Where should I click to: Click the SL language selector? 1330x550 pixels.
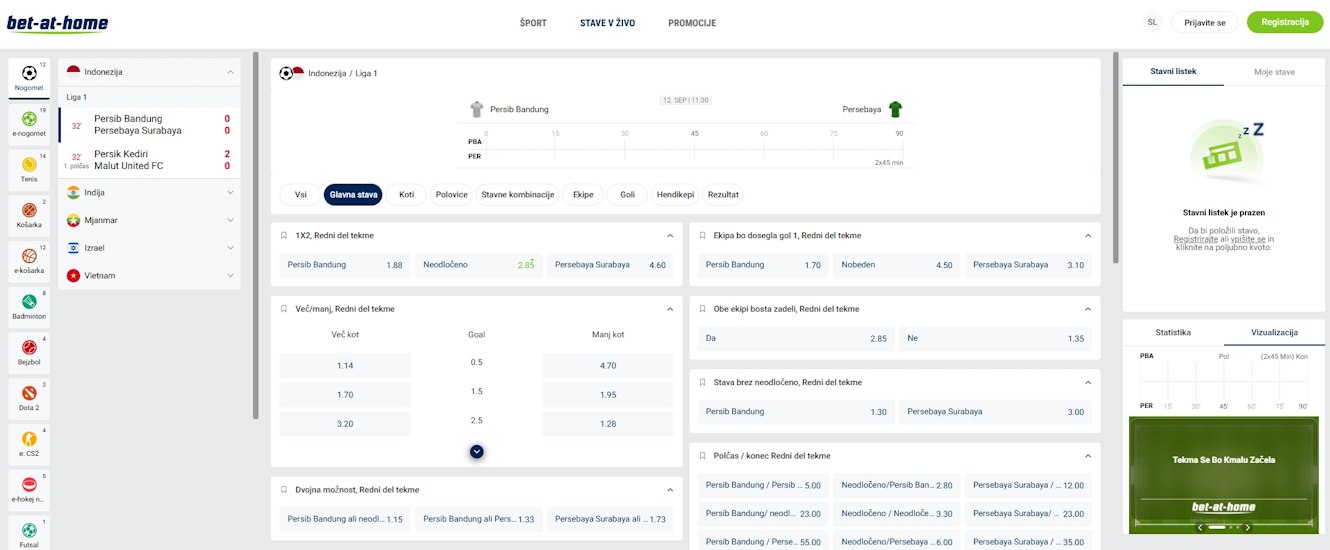coord(1152,22)
